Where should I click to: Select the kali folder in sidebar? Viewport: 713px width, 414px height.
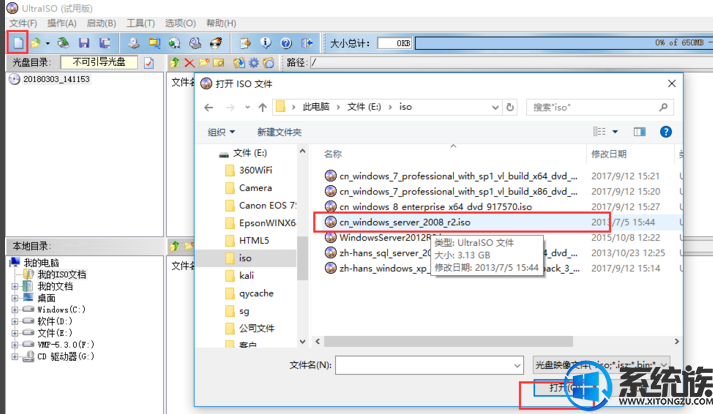246,276
